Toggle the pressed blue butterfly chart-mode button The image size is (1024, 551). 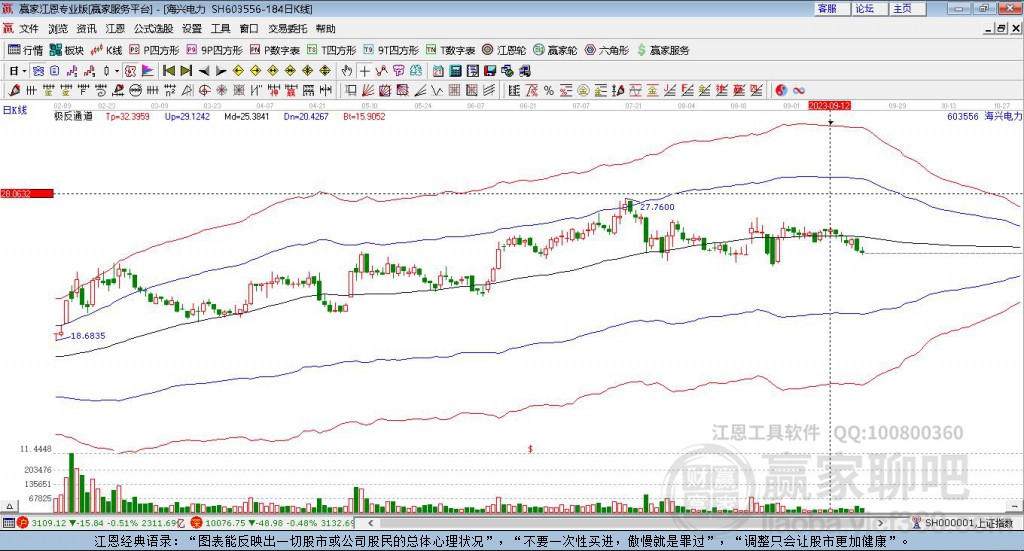coord(38,71)
